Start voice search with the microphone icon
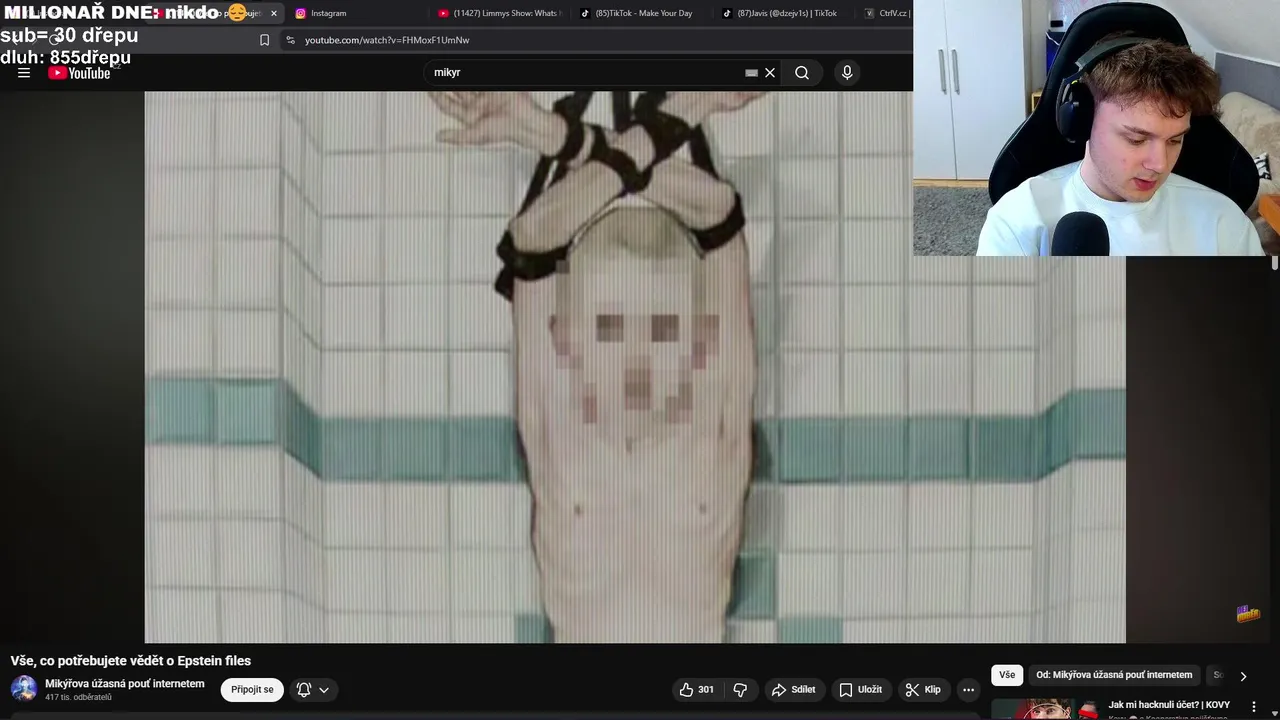Viewport: 1280px width, 720px height. (847, 73)
